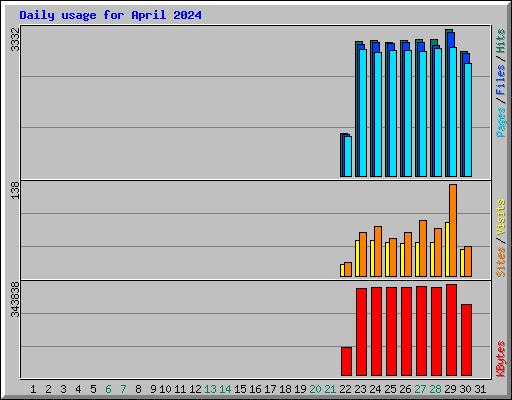This screenshot has width=512, height=400.
Task: Click the cyan Pages legend label
Action: pos(501,122)
